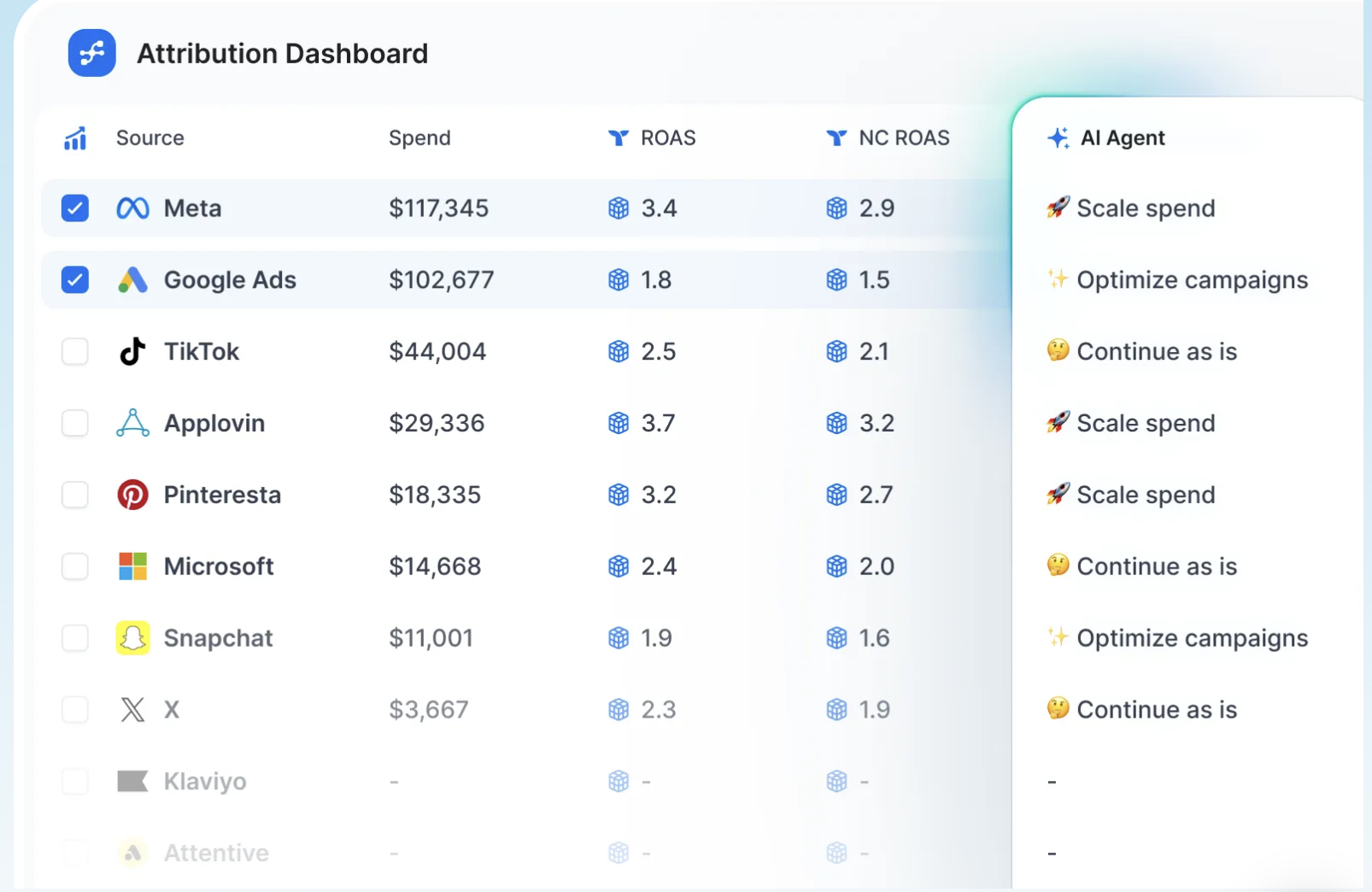Click Continue as is for X

(1157, 709)
